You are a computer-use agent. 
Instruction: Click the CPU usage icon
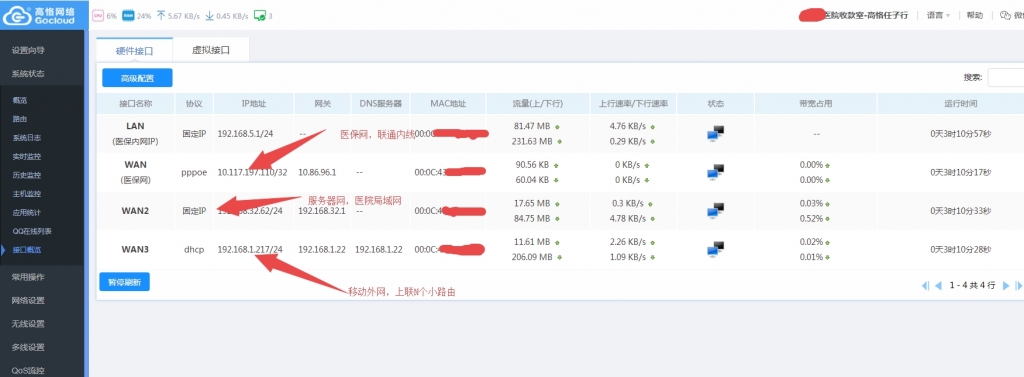pyautogui.click(x=98, y=16)
